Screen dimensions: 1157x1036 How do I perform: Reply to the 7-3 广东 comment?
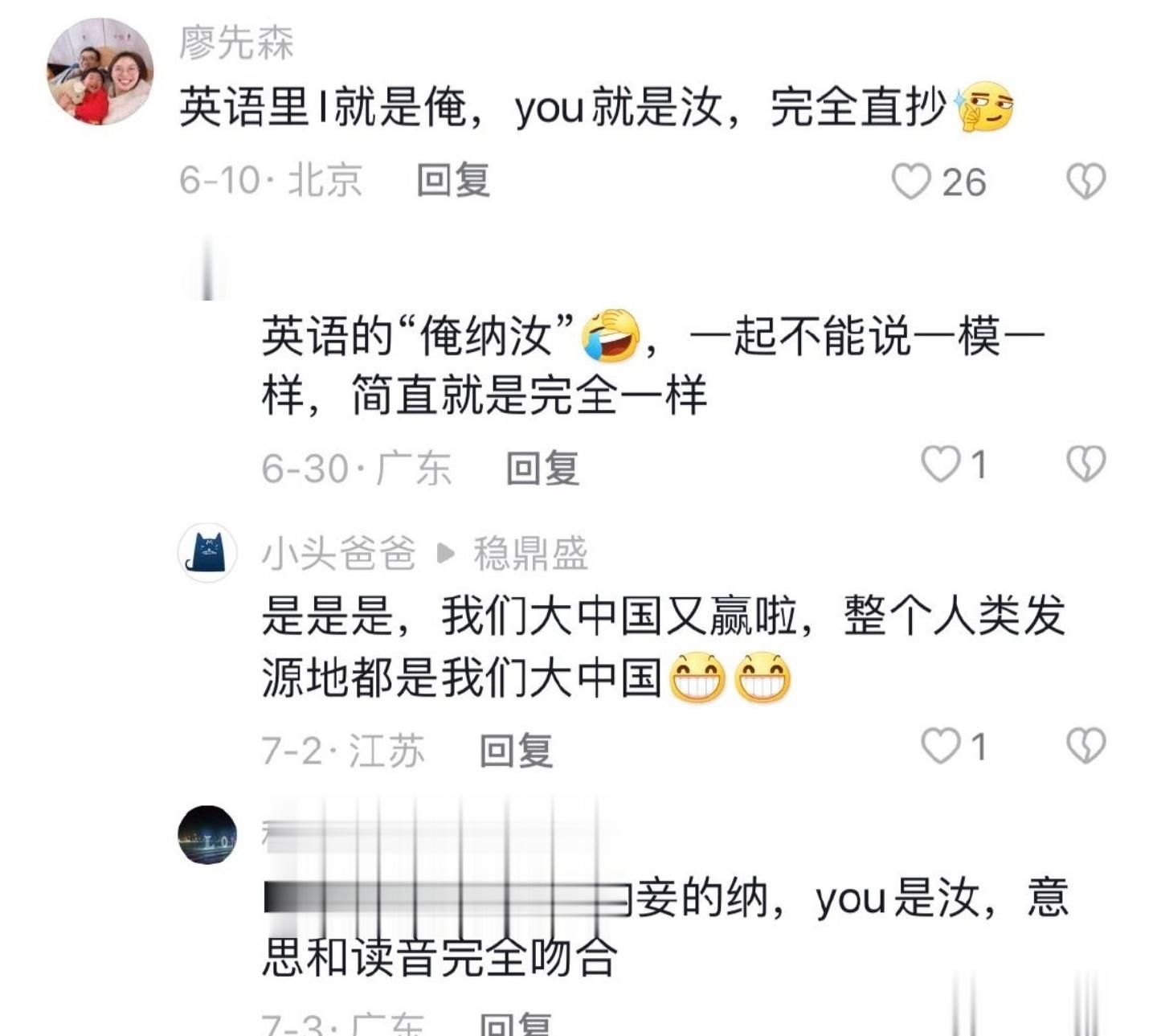pos(516,1024)
